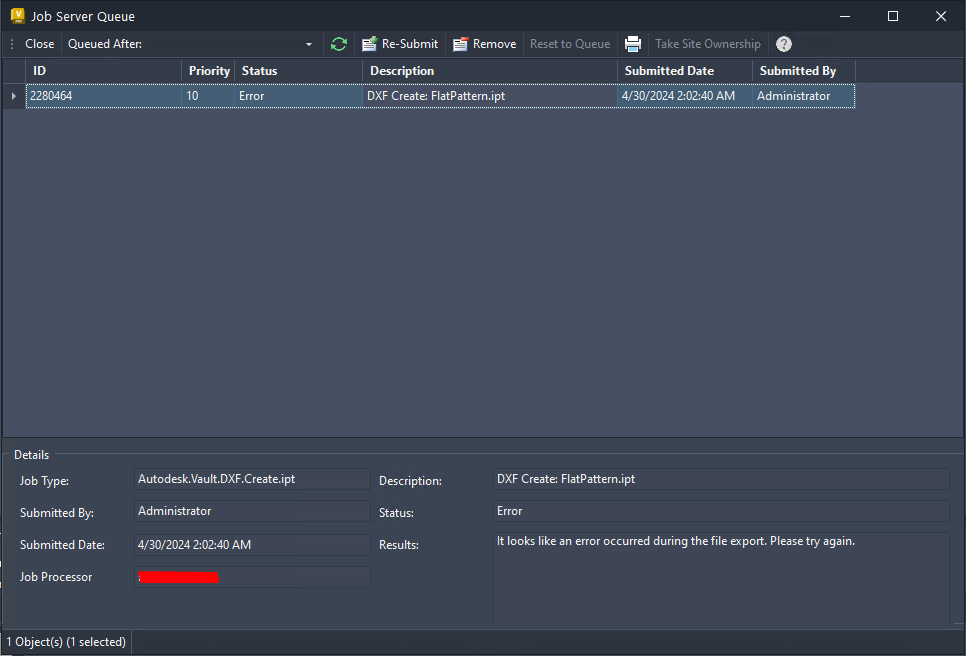Close the Job Server Queue via Close
The width and height of the screenshot is (966, 656).
click(39, 44)
